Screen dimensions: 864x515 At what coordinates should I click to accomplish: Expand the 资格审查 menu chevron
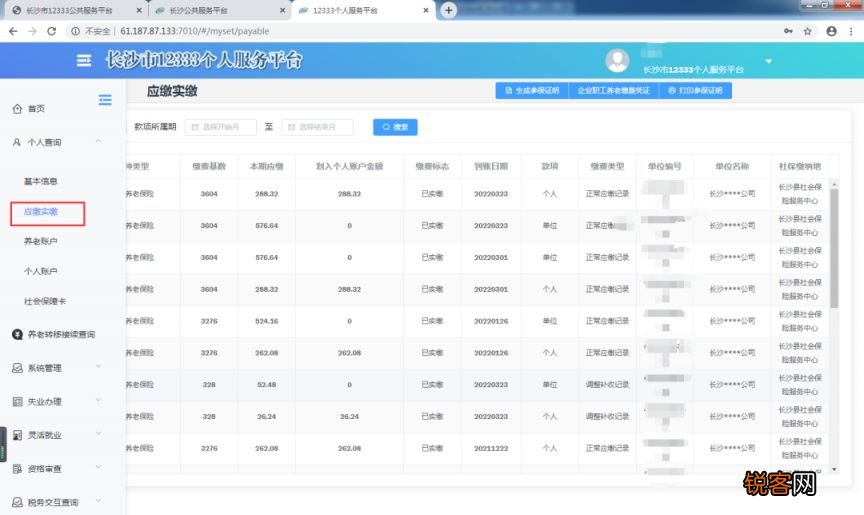98,467
